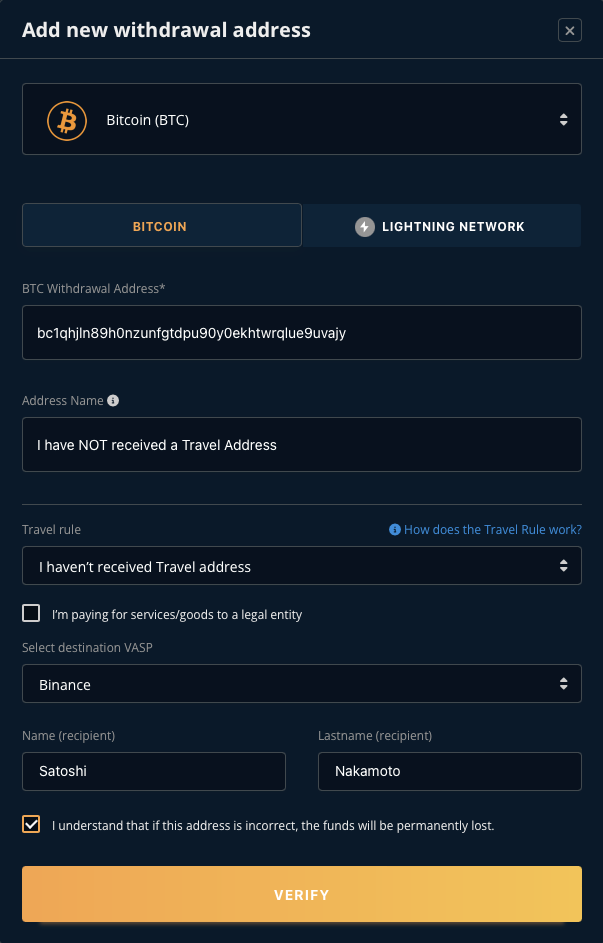Switch to the Lightning Network tab
This screenshot has width=603, height=943.
point(441,226)
